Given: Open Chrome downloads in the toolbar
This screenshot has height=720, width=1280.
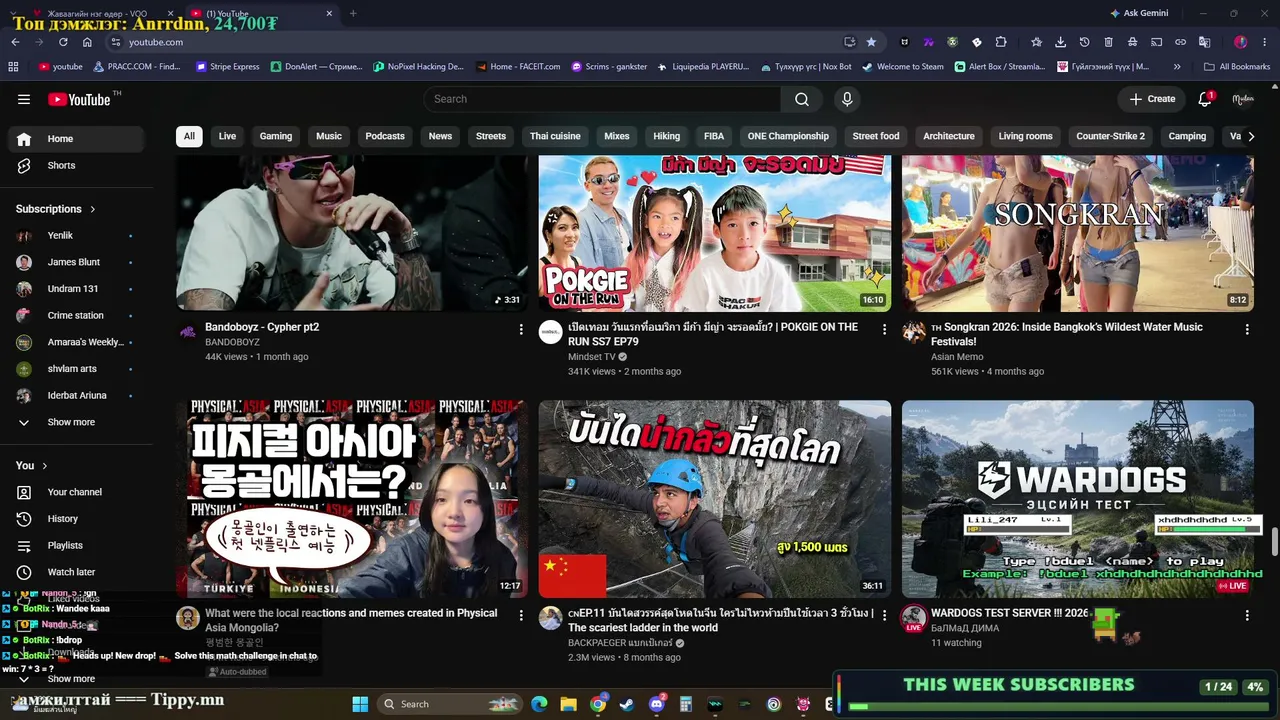Looking at the screenshot, I should (1060, 42).
